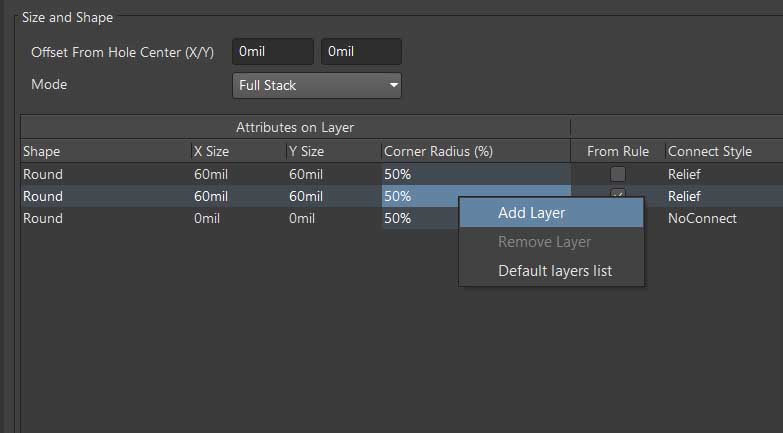The height and width of the screenshot is (433, 783).
Task: Select the NoConnect Connect Style cell
Action: (702, 218)
